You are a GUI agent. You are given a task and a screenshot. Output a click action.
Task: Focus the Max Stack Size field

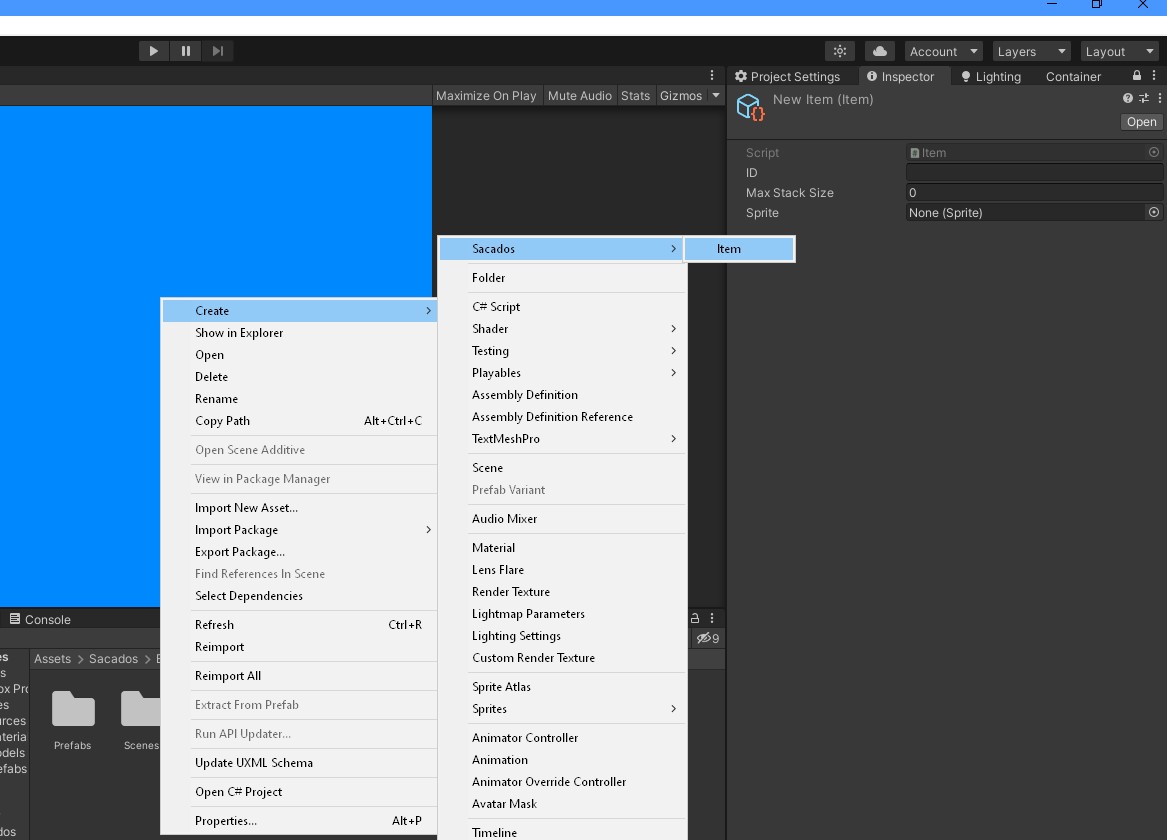click(1035, 193)
